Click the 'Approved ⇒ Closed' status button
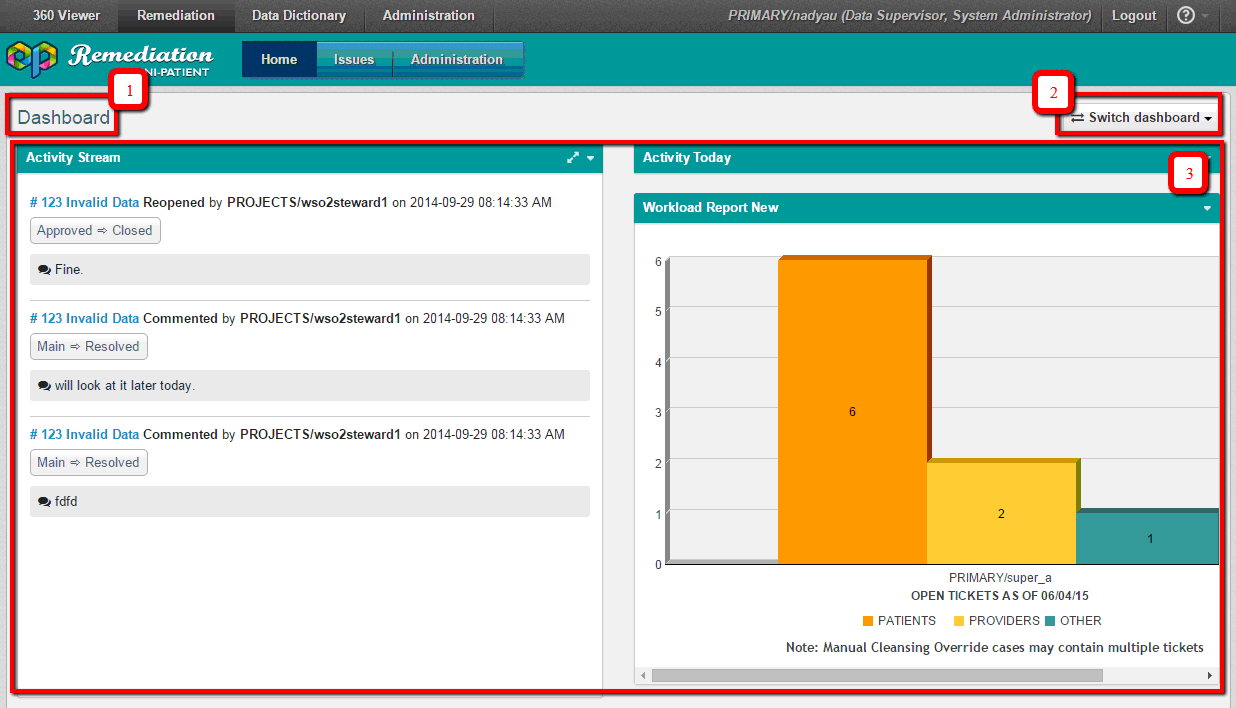The width and height of the screenshot is (1236, 708). [x=95, y=231]
